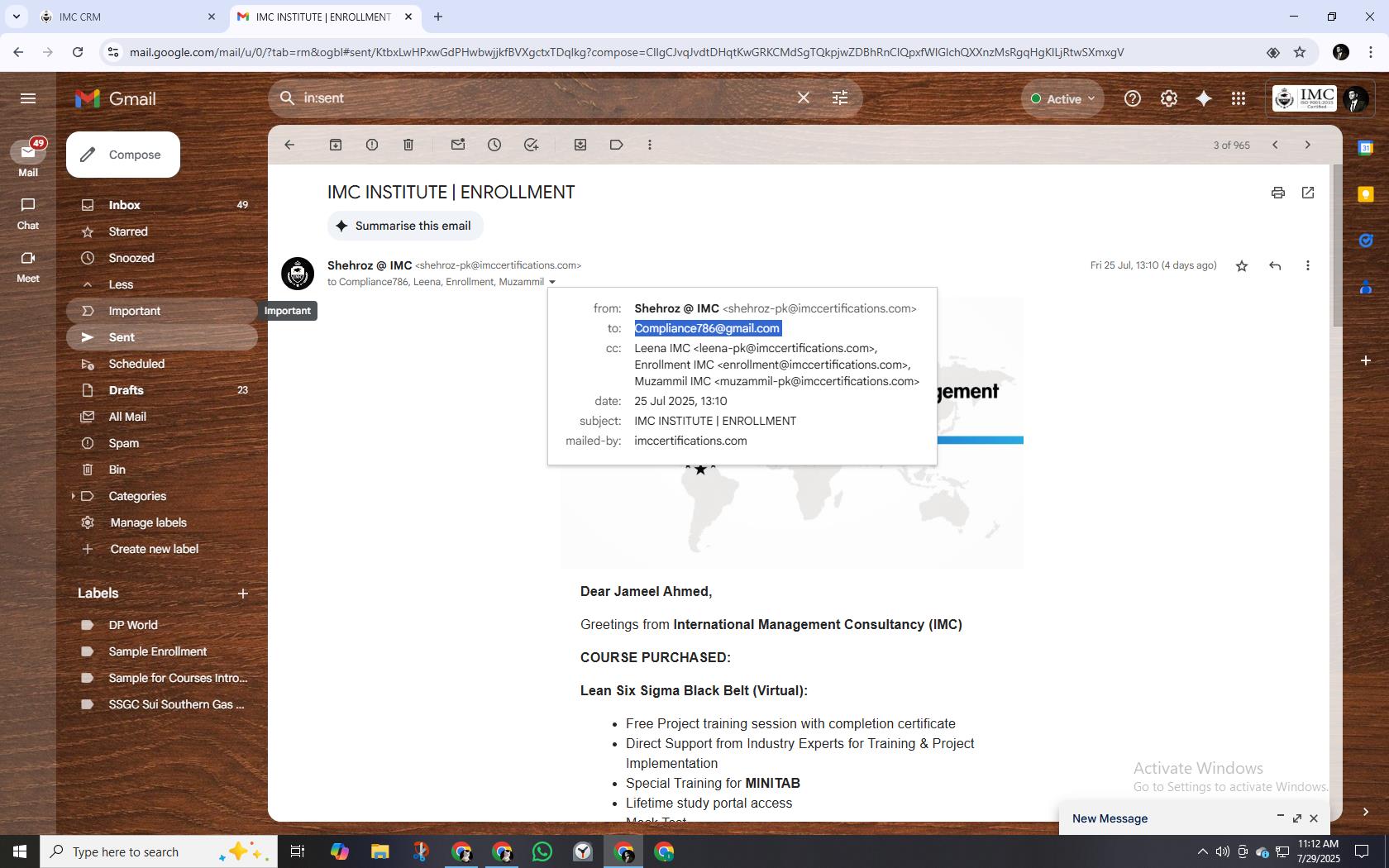Open WhatsApp from Windows taskbar
The height and width of the screenshot is (868, 1389).
coord(542,851)
